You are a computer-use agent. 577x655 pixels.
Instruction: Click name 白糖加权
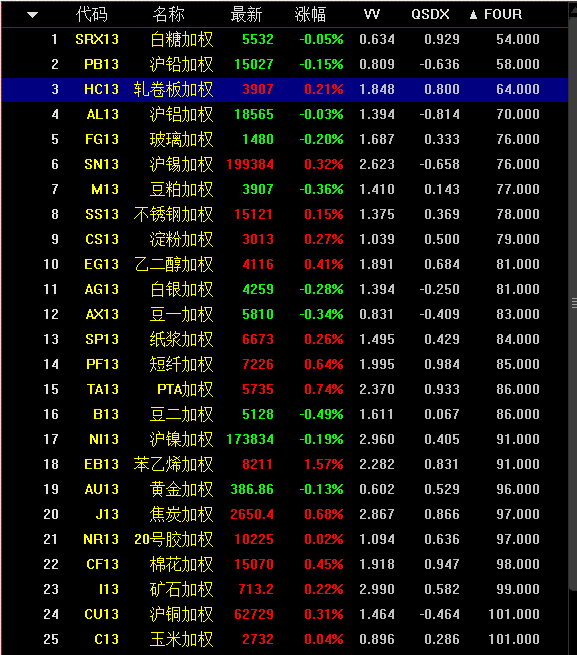[x=181, y=39]
